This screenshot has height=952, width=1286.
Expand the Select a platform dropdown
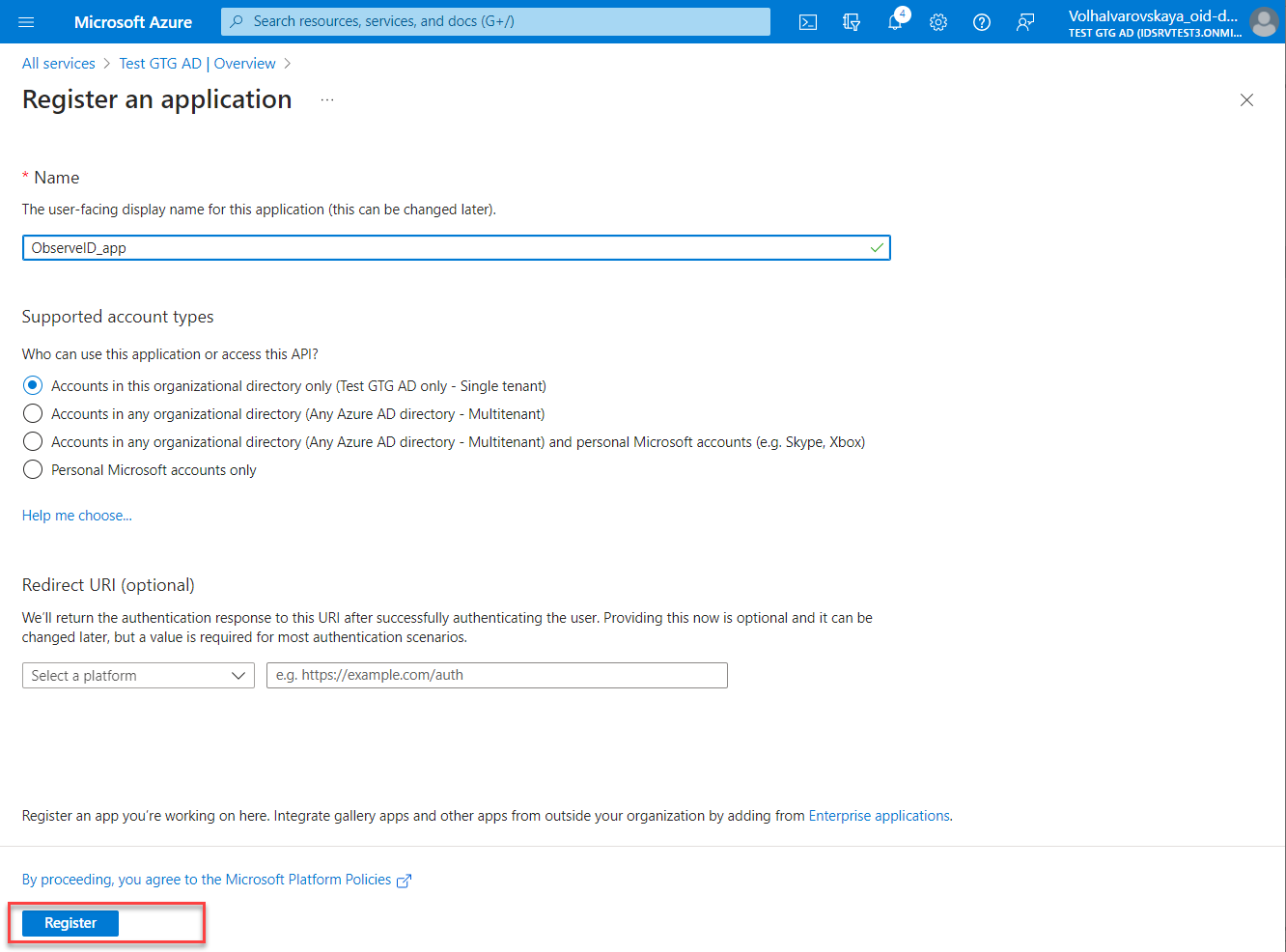(x=138, y=676)
